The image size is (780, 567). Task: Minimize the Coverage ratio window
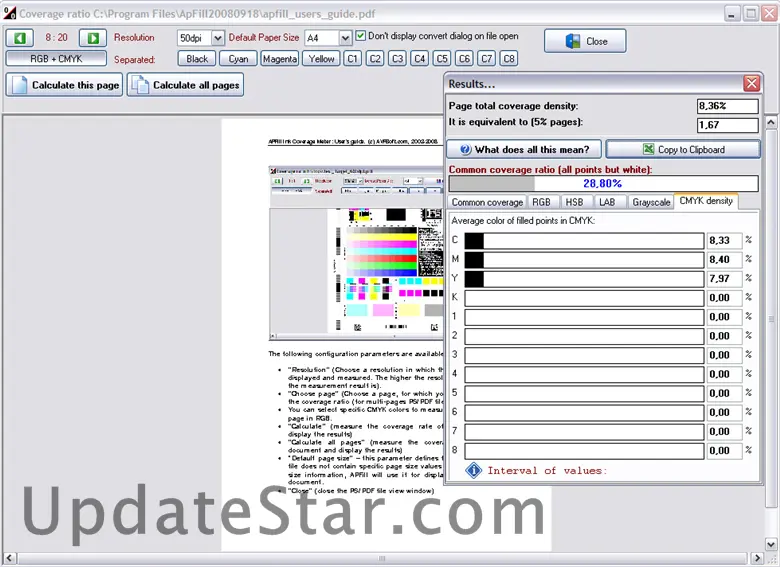[x=731, y=14]
